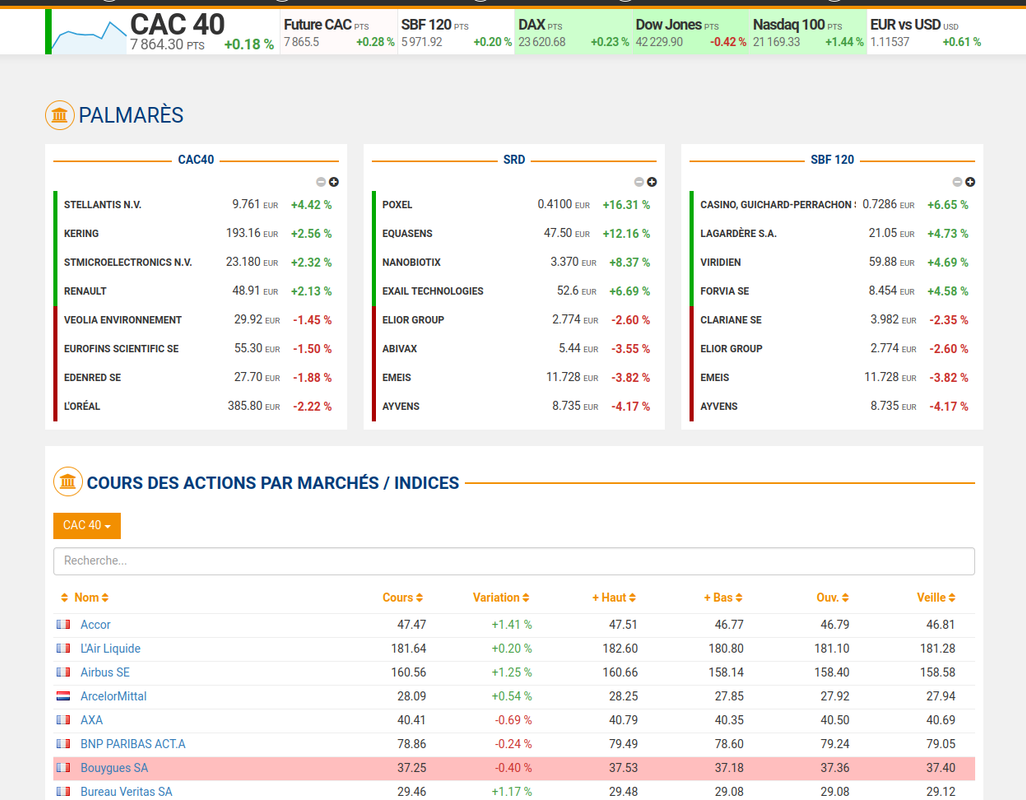
Task: Open the Nasdaq 100 ticker item
Action: [x=807, y=32]
